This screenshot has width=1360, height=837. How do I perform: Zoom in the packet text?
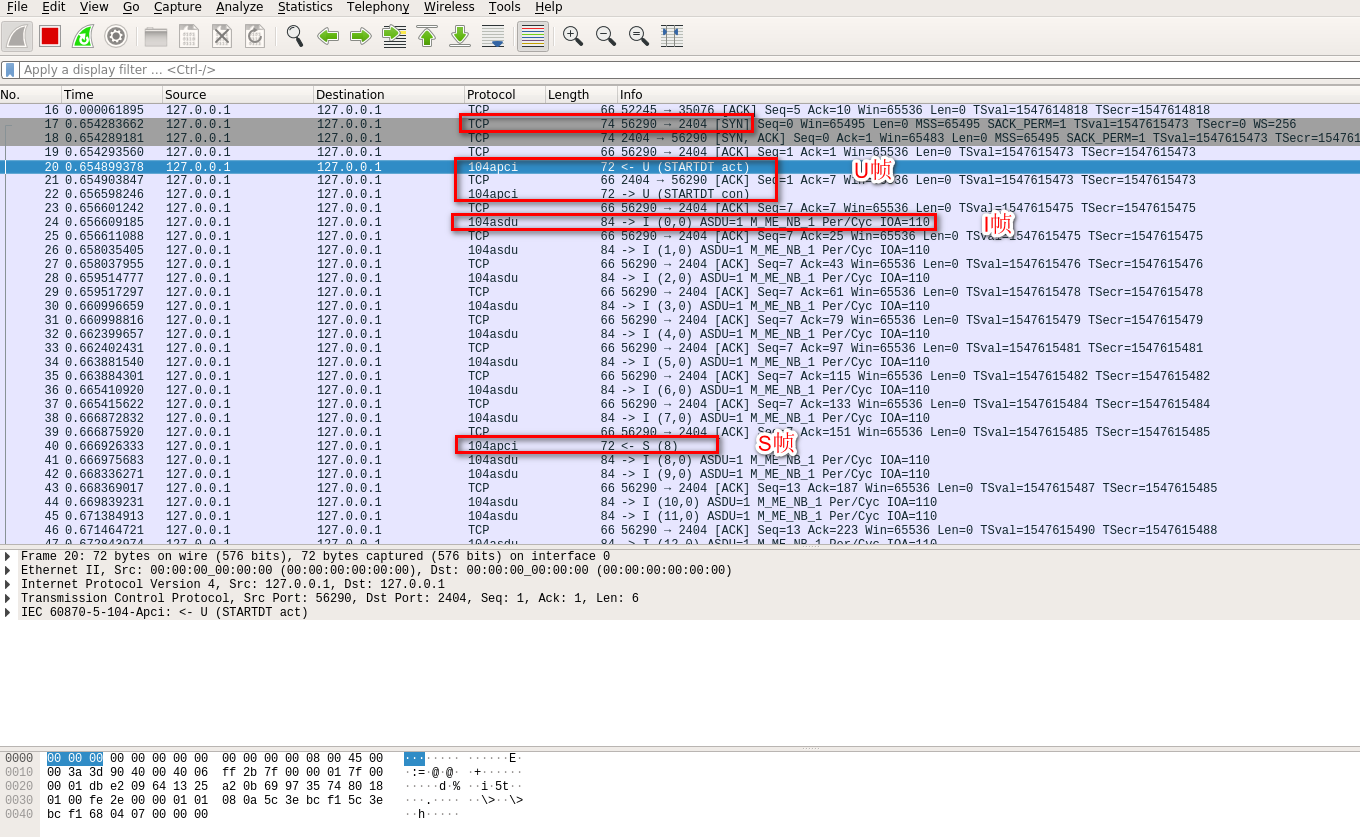pyautogui.click(x=573, y=36)
